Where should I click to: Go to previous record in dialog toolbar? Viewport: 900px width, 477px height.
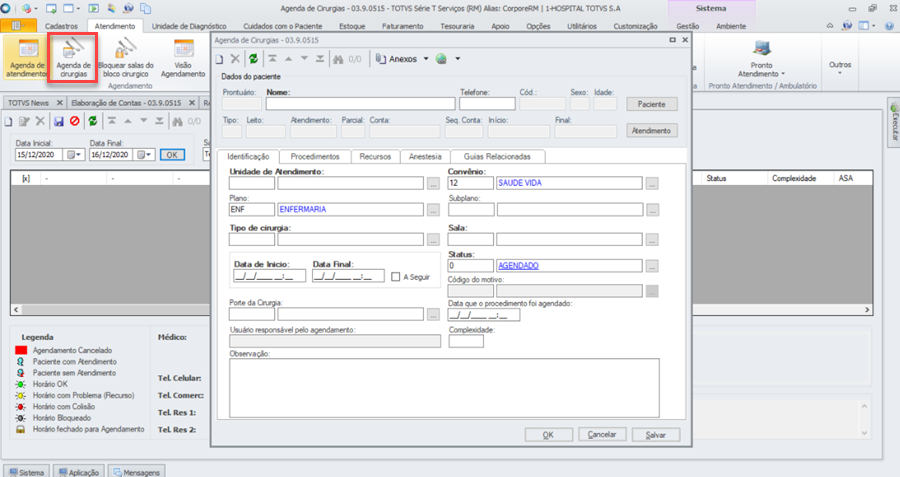coord(289,59)
